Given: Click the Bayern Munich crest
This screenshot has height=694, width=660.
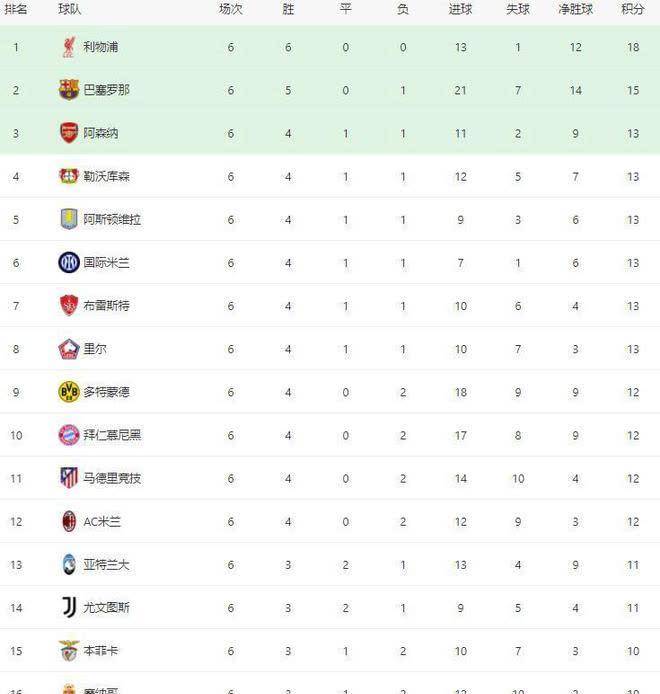Looking at the screenshot, I should [69, 435].
